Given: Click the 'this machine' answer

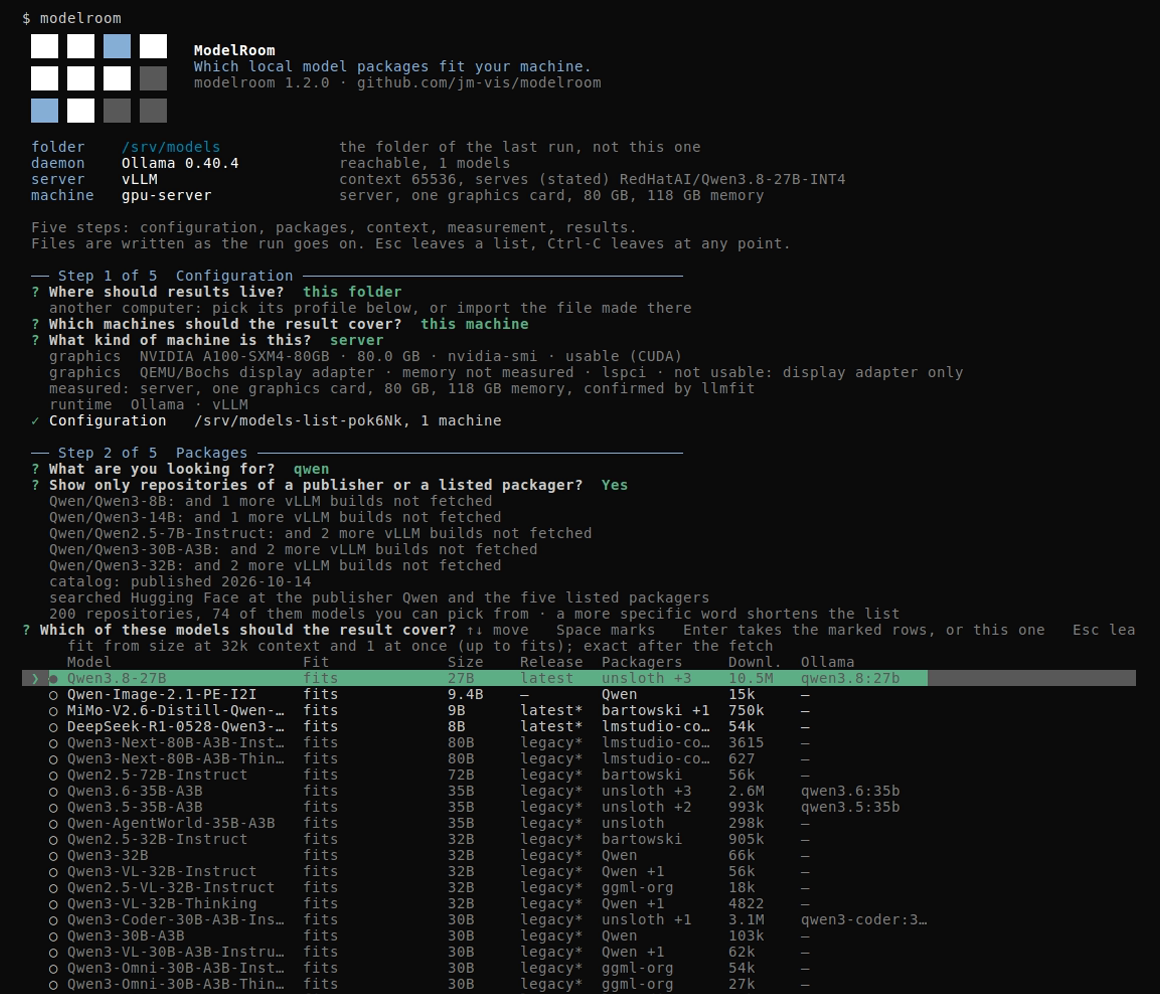Looking at the screenshot, I should click(x=474, y=324).
